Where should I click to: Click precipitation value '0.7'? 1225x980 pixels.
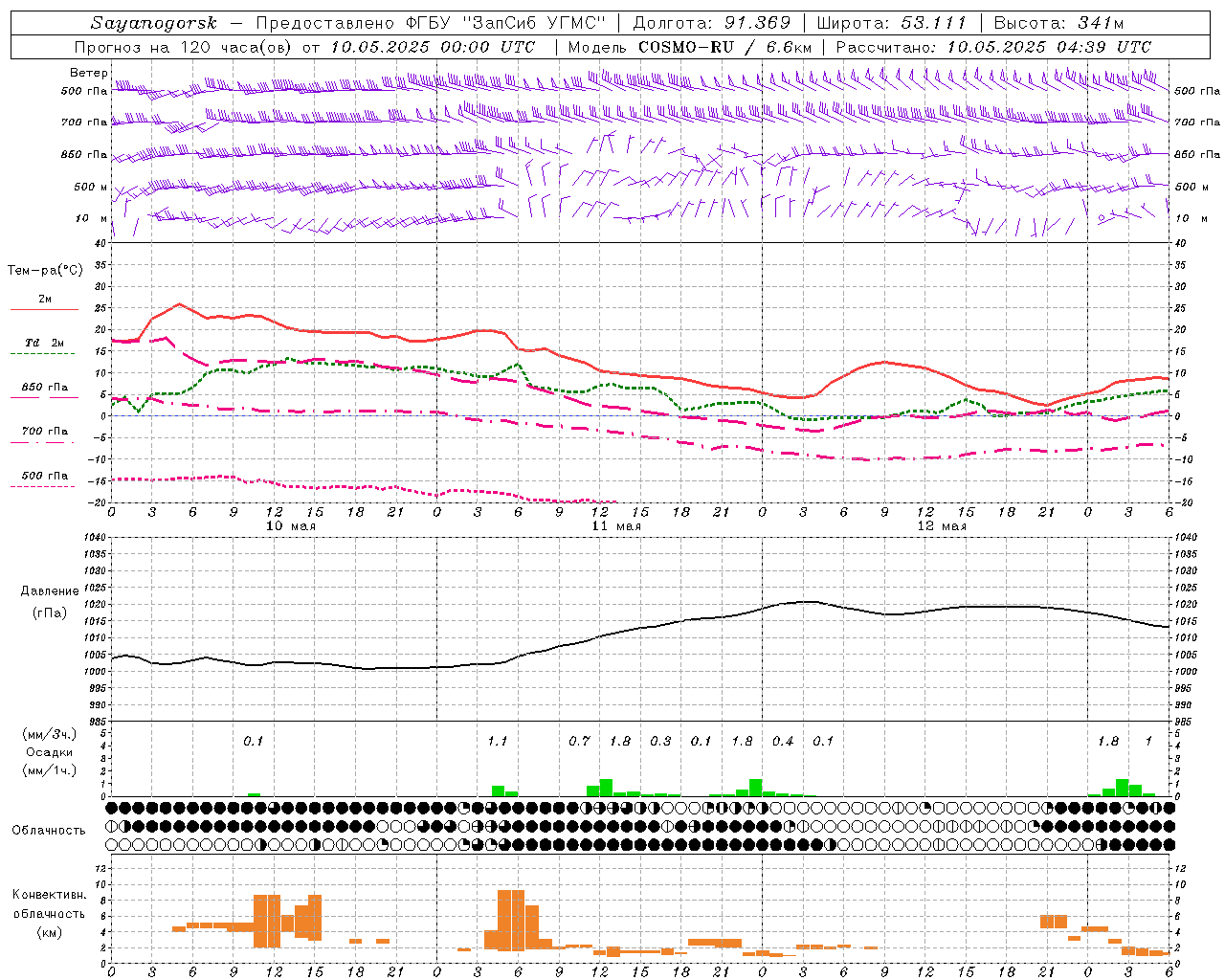click(579, 742)
